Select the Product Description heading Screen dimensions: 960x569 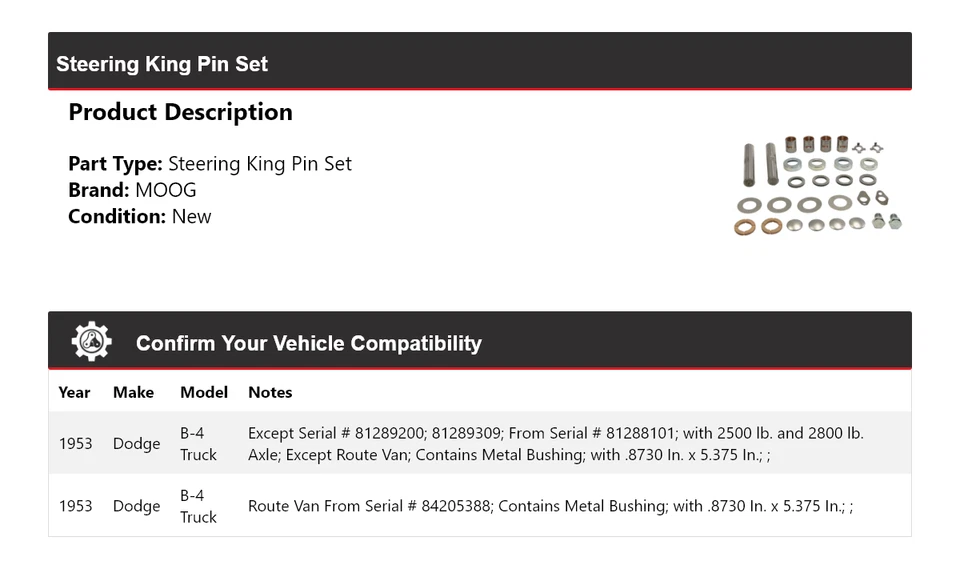point(180,112)
